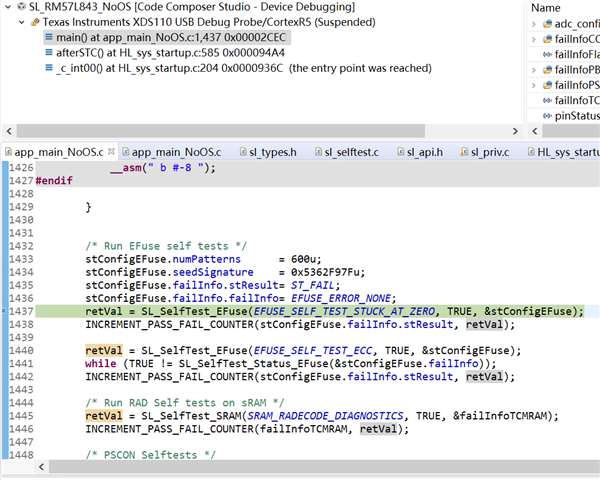Viewport: 600px width, 480px height.
Task: Click the sl_priv.c tab file icon
Action: click(x=464, y=152)
